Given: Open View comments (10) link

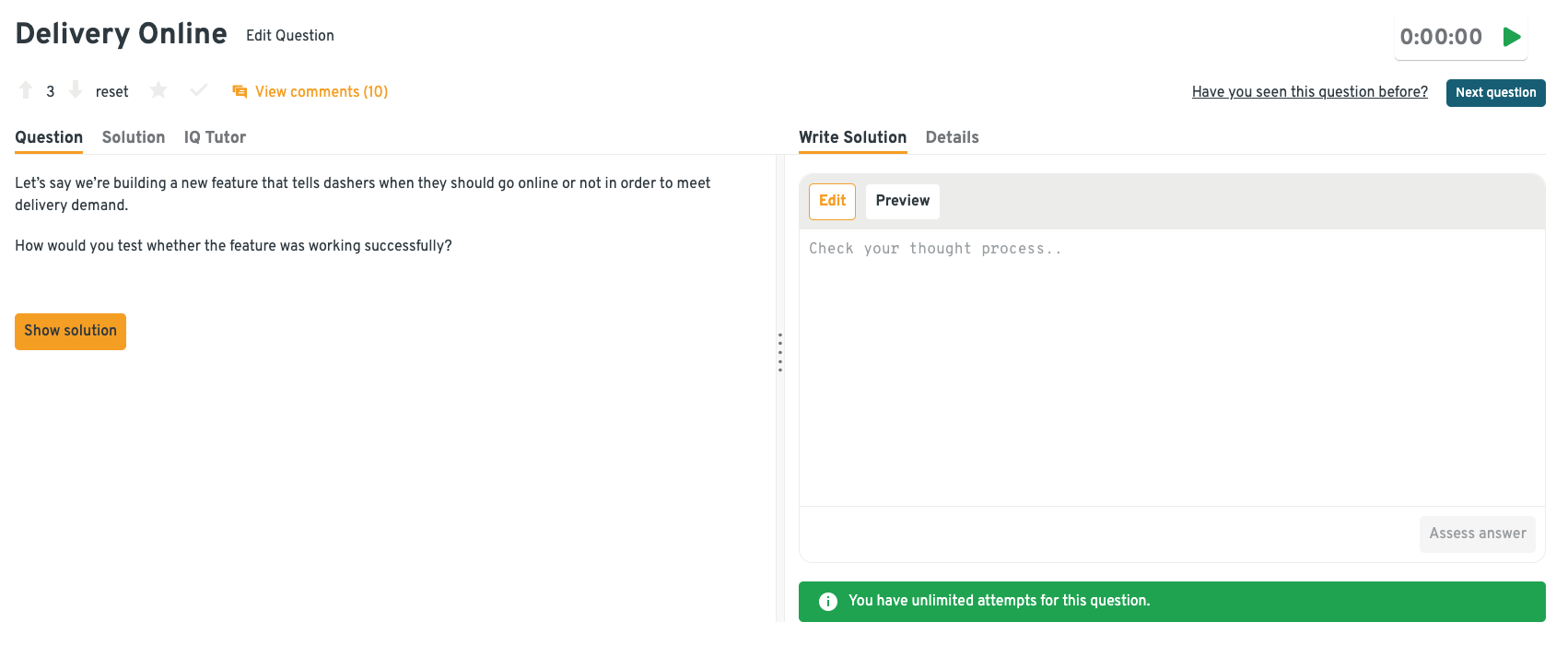Looking at the screenshot, I should pos(321,91).
